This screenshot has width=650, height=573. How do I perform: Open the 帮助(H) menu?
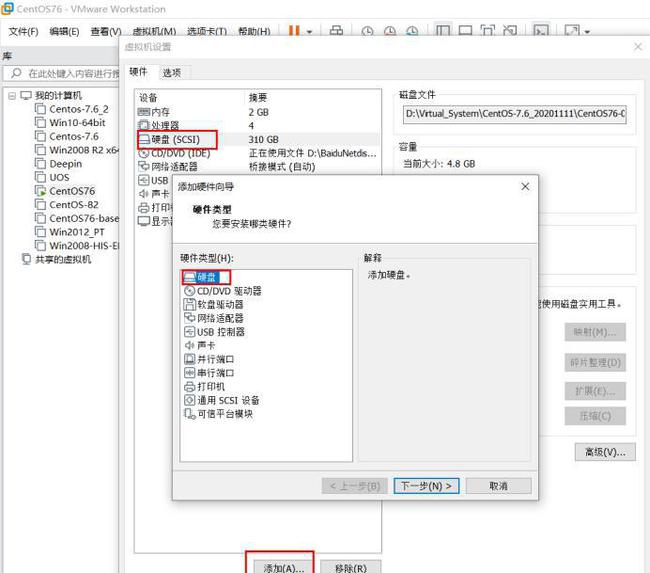tap(254, 32)
